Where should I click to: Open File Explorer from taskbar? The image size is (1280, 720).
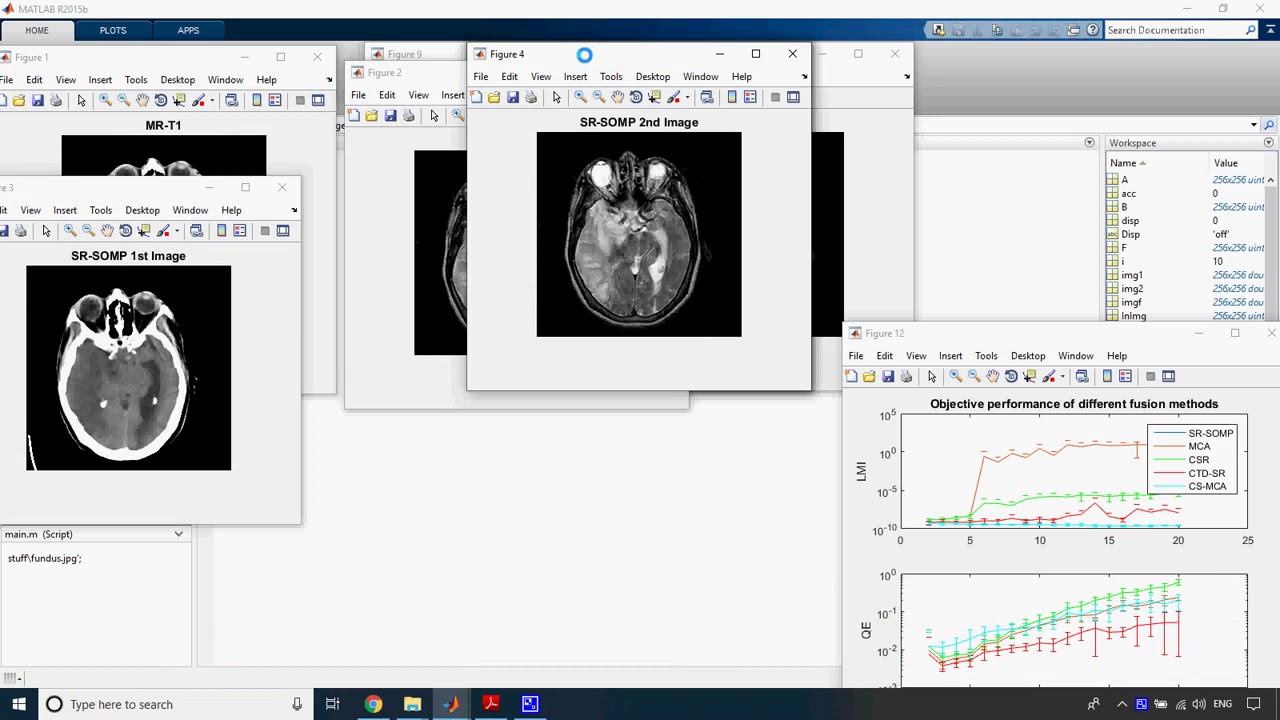[x=412, y=704]
